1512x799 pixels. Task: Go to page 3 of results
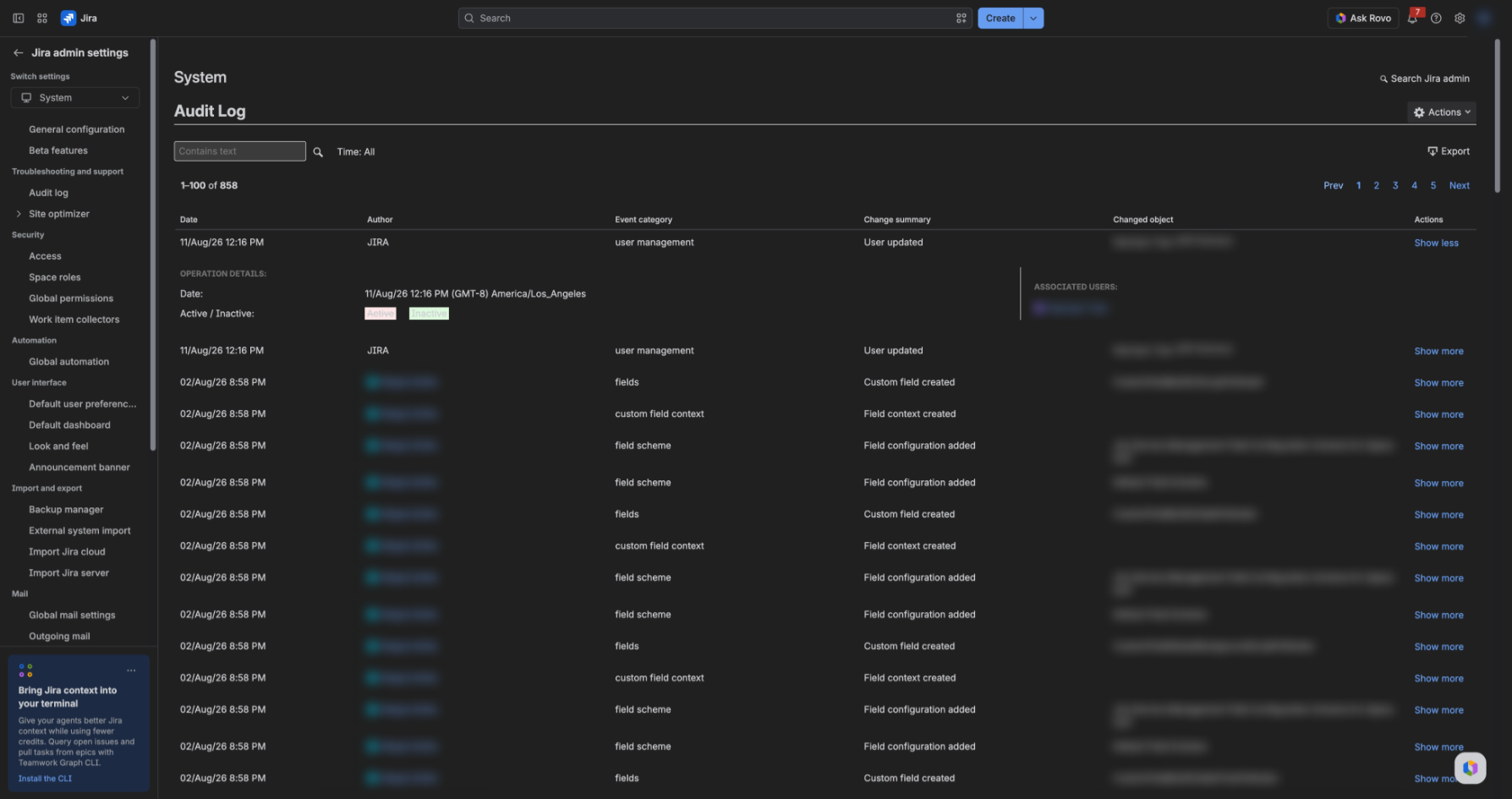[1395, 185]
